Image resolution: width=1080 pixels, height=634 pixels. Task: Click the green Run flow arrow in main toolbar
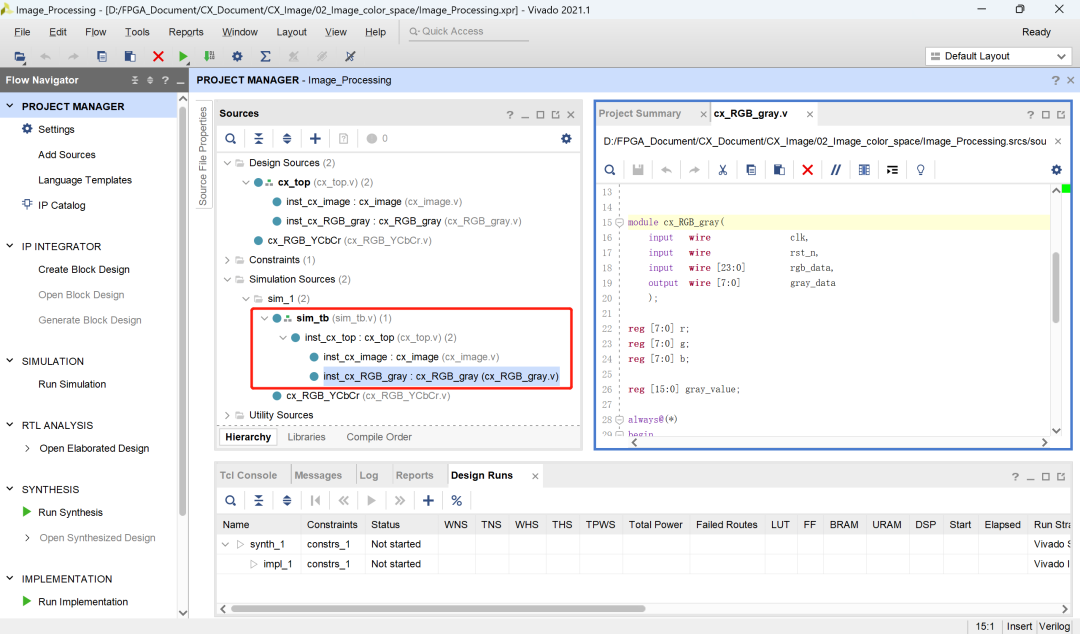(x=183, y=57)
